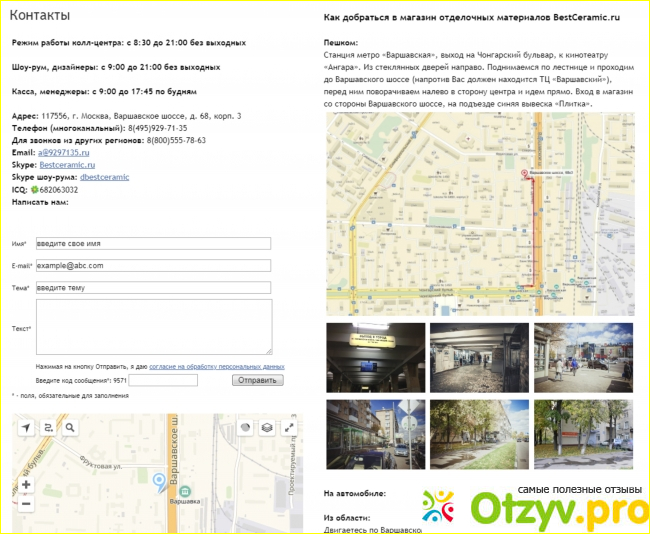The height and width of the screenshot is (534, 650).
Task: Zoom out with the map minus button
Action: point(26,506)
